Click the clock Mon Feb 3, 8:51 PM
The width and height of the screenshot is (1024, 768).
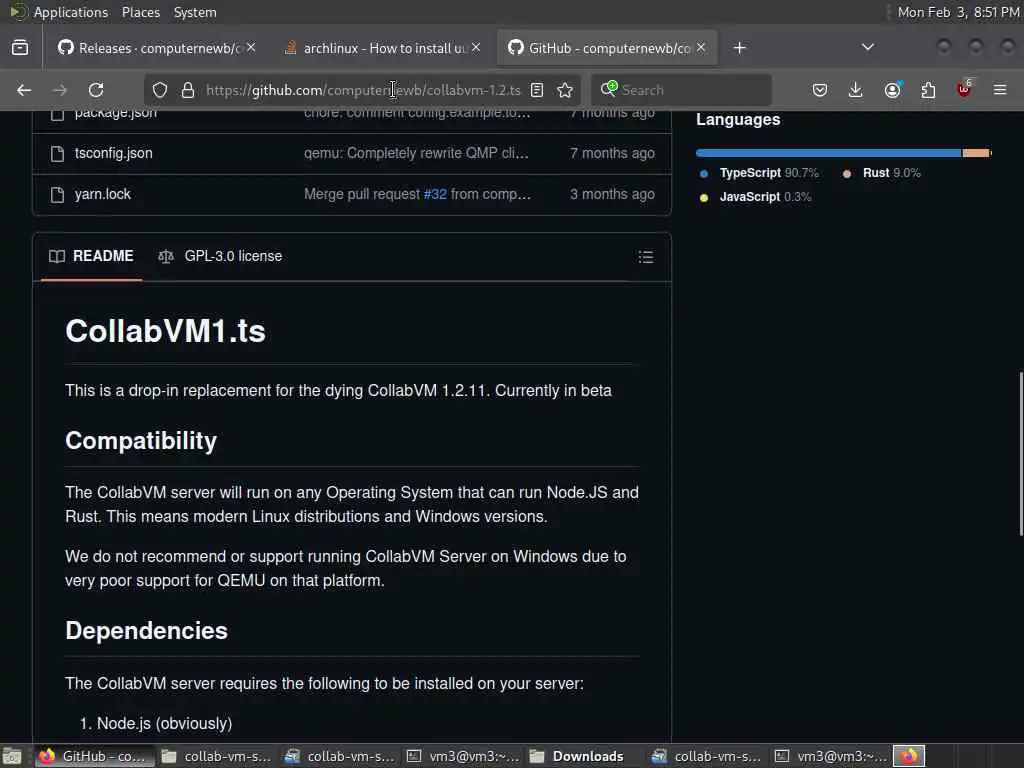point(958,12)
